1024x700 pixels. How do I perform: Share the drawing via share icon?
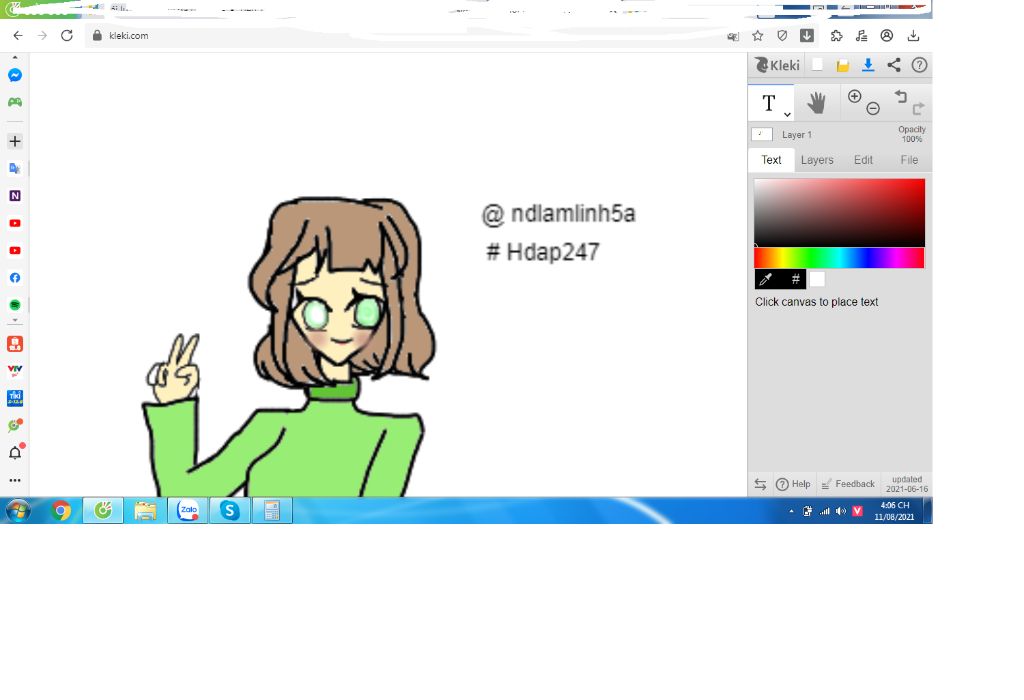point(894,65)
